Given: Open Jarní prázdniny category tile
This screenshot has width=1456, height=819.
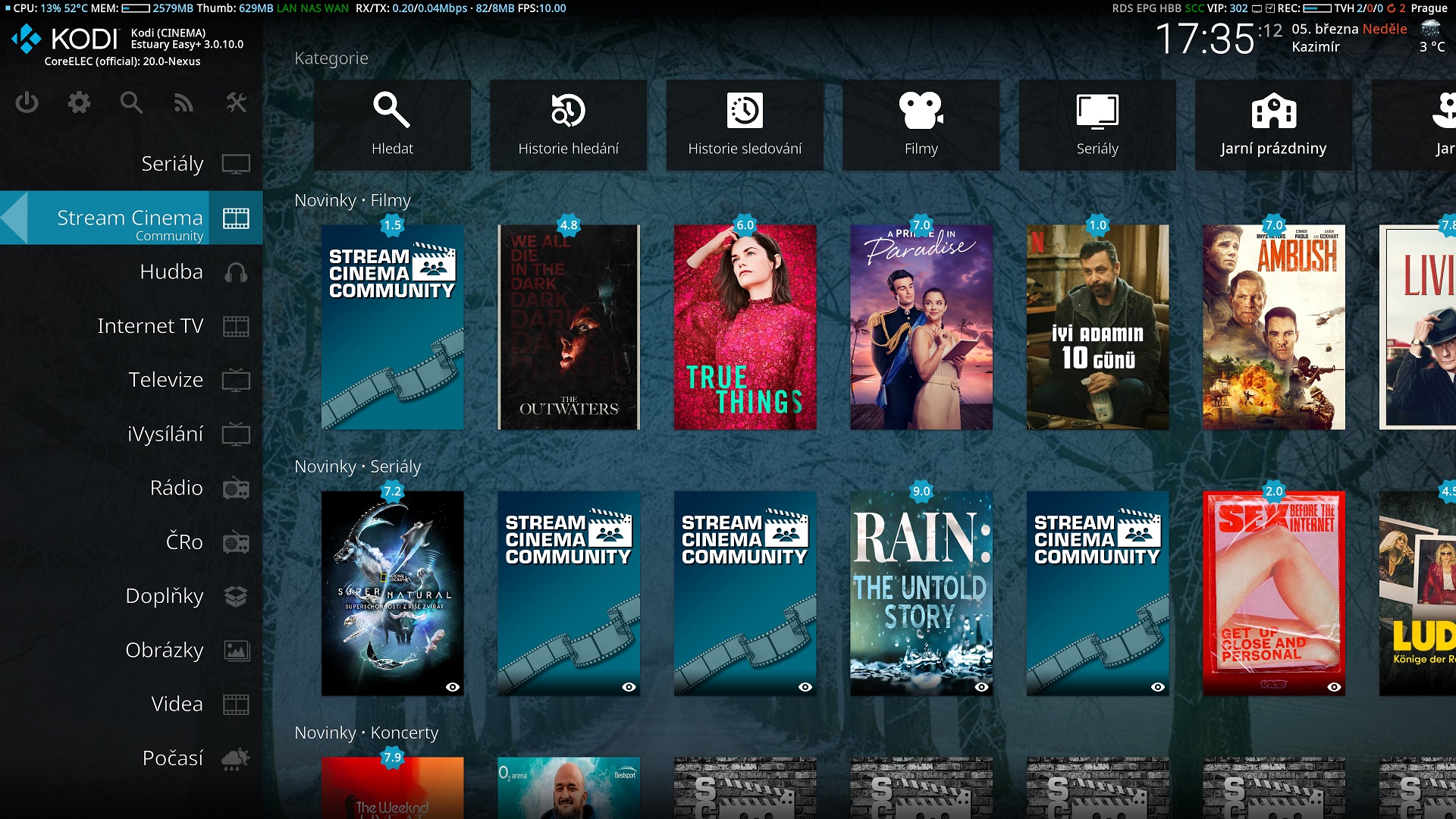Looking at the screenshot, I should pos(1273,125).
